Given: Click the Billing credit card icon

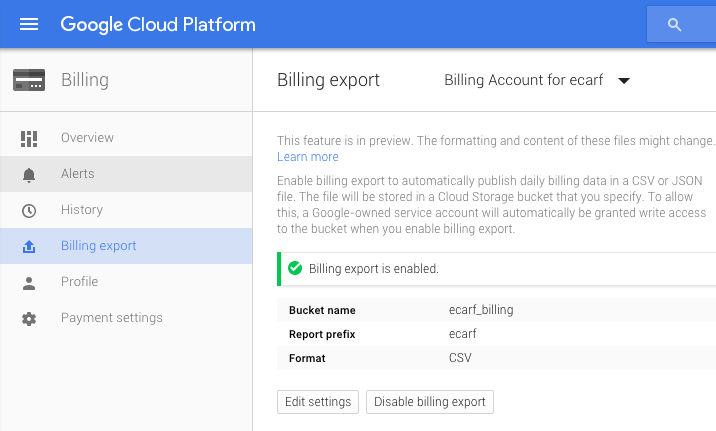Looking at the screenshot, I should [29, 80].
